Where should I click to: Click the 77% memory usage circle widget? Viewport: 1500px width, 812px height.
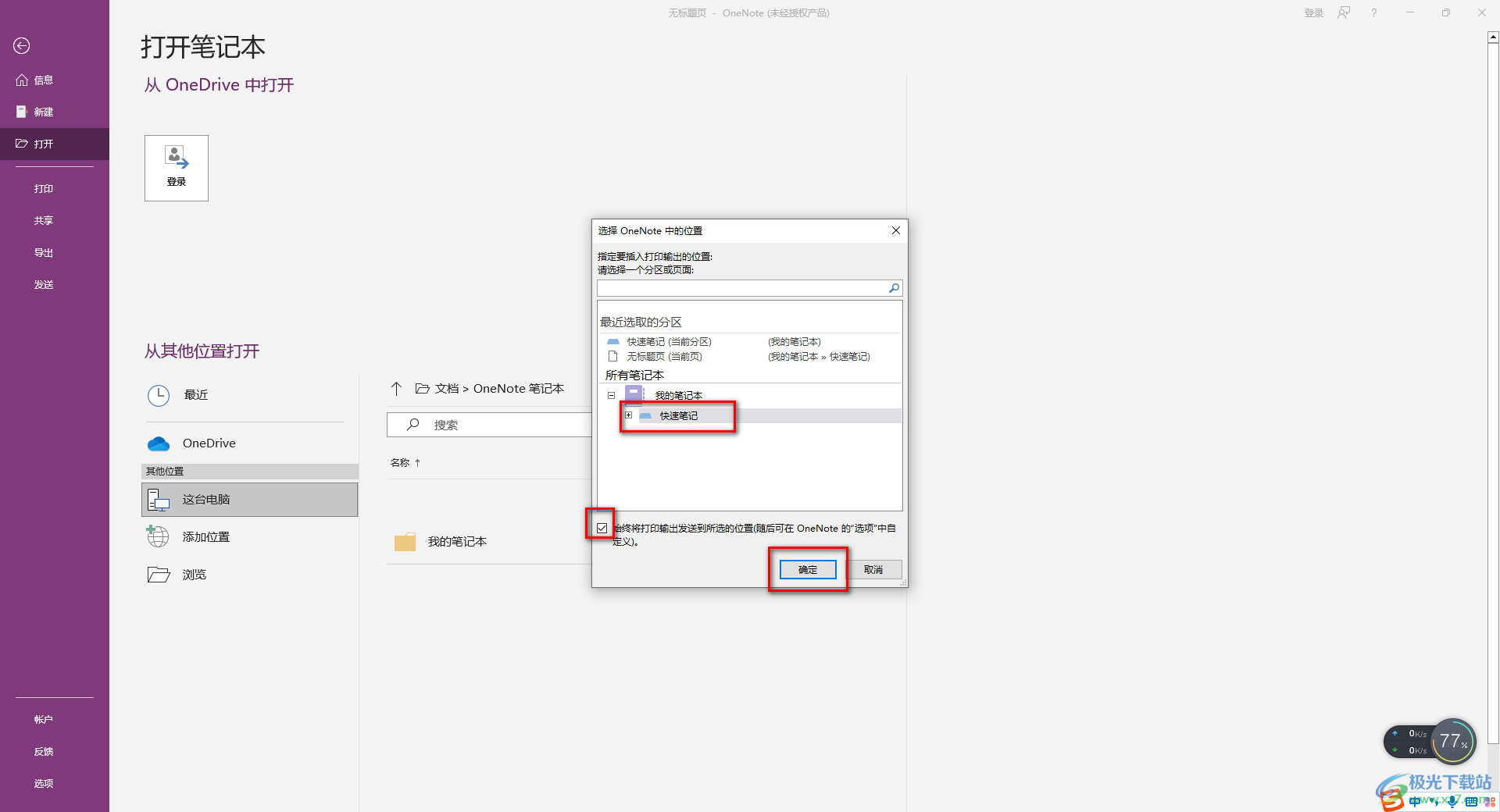coord(1453,741)
